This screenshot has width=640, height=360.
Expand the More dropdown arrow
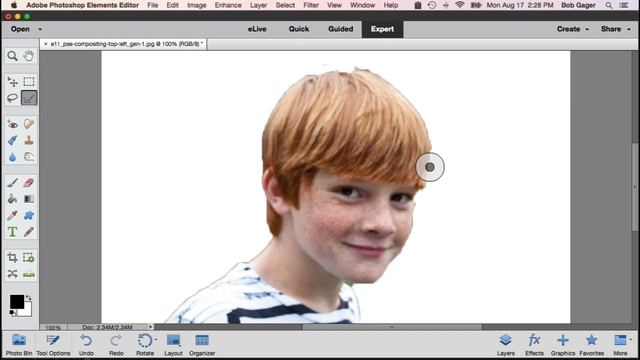[x=631, y=340]
